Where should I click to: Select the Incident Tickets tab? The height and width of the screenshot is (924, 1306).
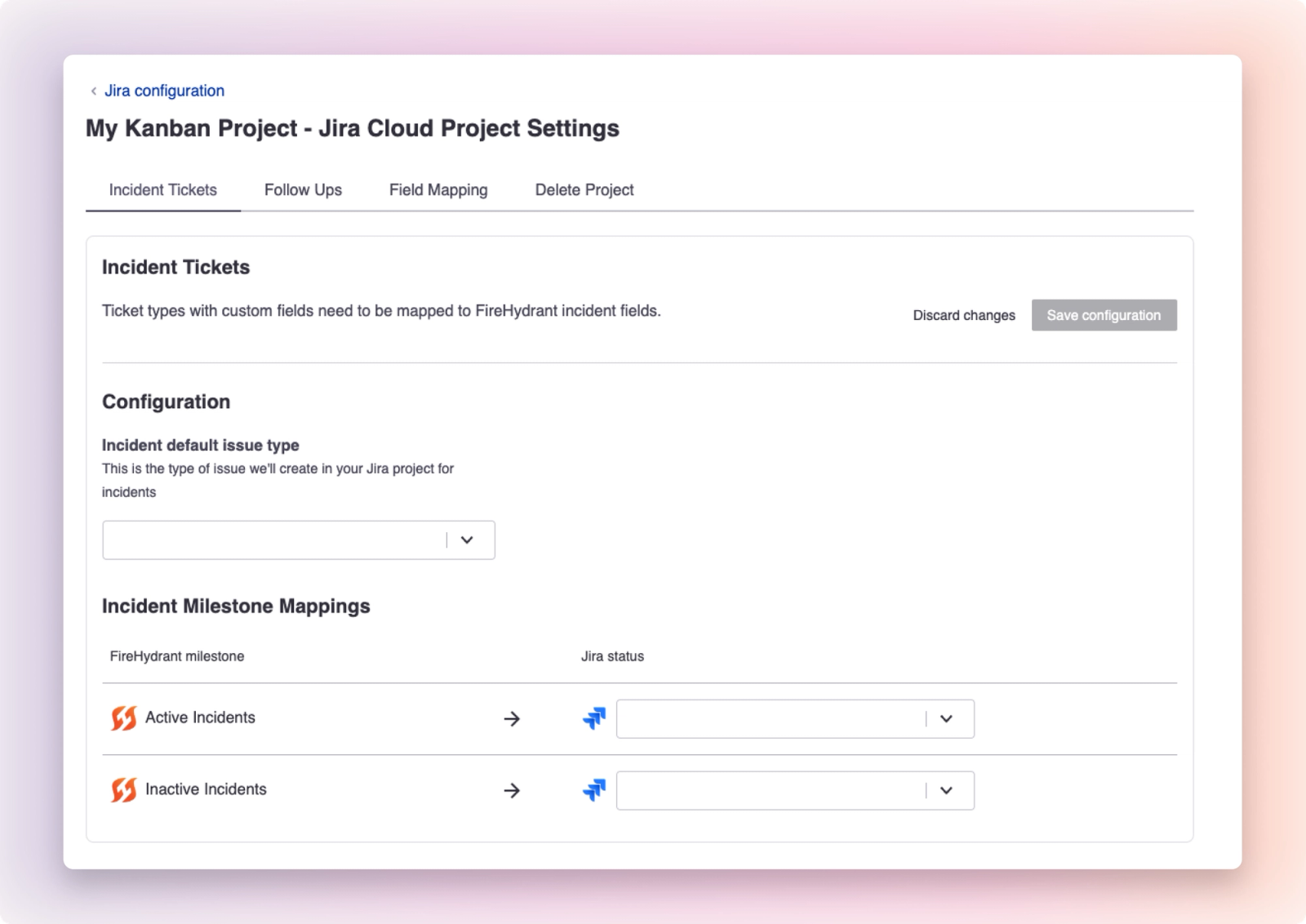pos(163,190)
